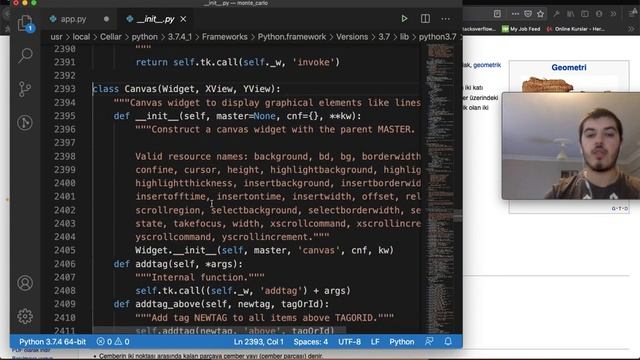640x360 pixels.
Task: Open Firefox account icon in toolbar
Action: click(599, 14)
